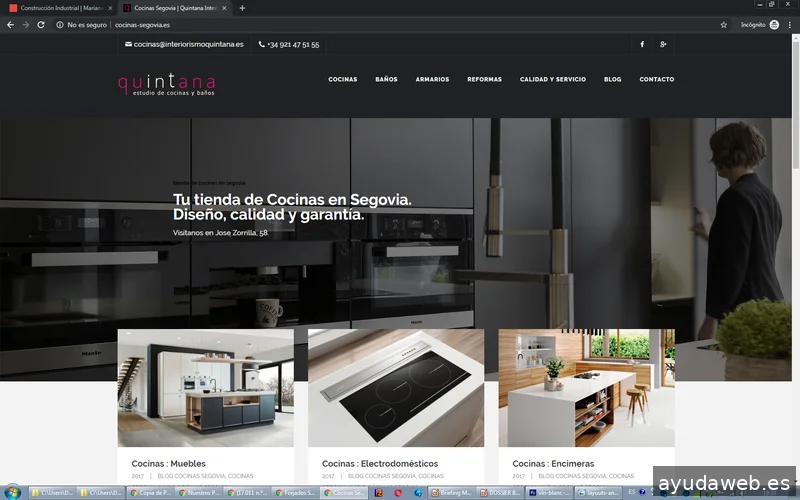
Task: Open the REFORMAS menu item
Action: 485,79
